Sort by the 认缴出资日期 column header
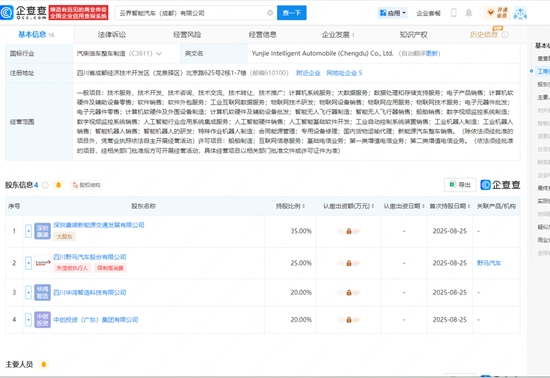Image resolution: width=550 pixels, height=378 pixels. pos(404,206)
